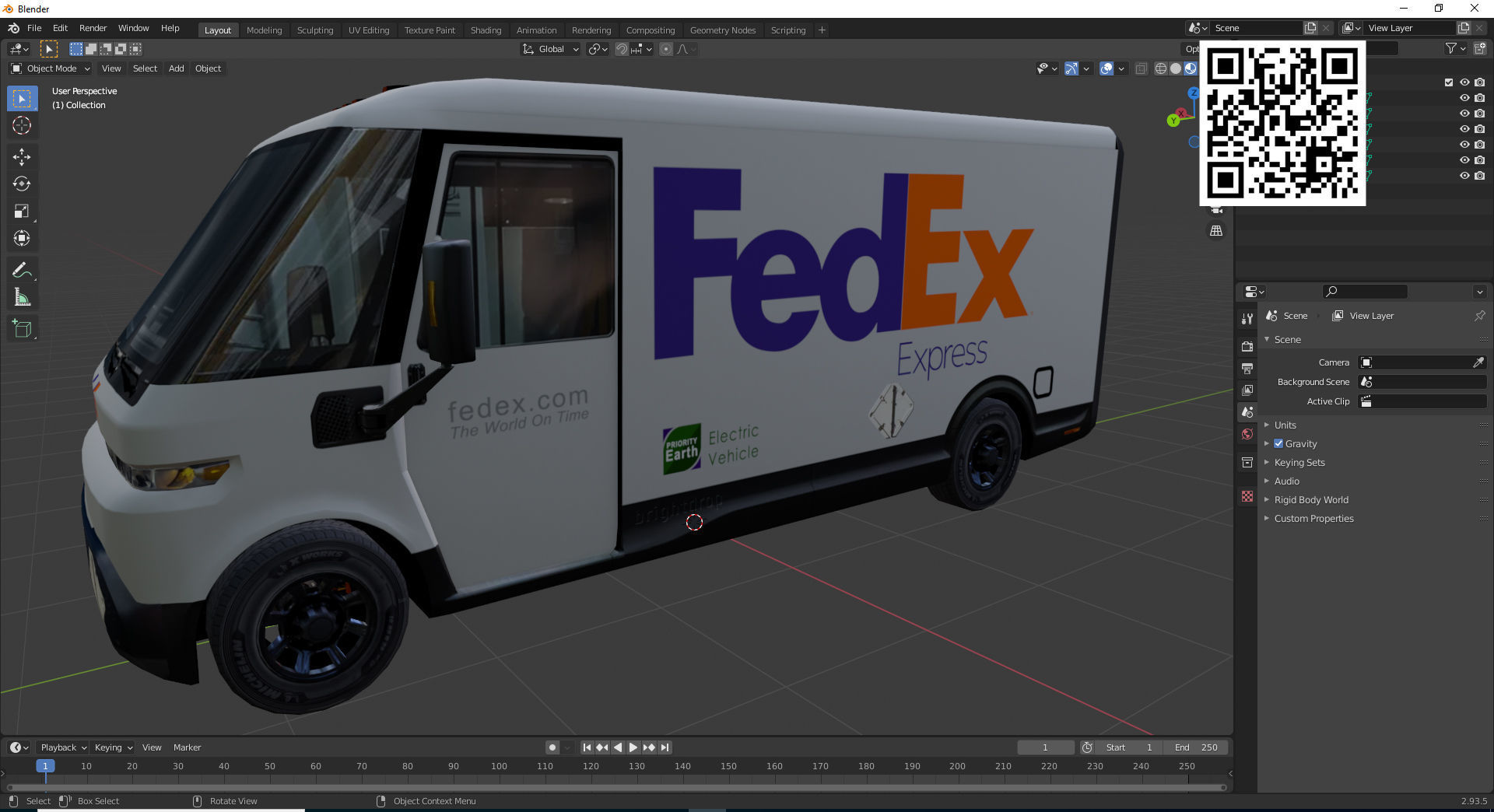Select the Cursor tool in the toolbar
The height and width of the screenshot is (812, 1494).
(x=22, y=126)
